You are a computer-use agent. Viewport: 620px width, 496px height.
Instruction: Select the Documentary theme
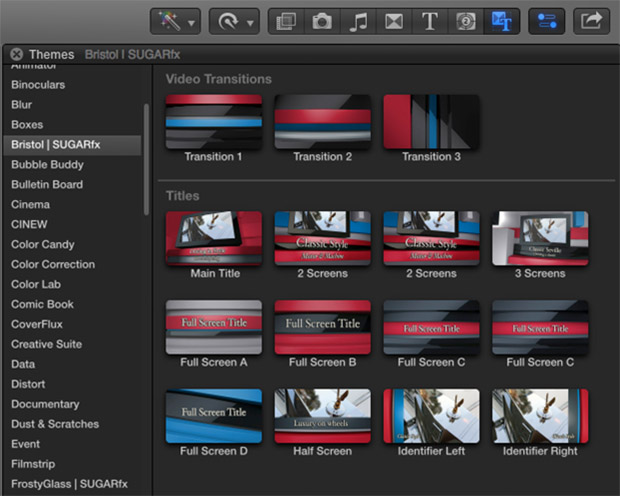(x=45, y=404)
